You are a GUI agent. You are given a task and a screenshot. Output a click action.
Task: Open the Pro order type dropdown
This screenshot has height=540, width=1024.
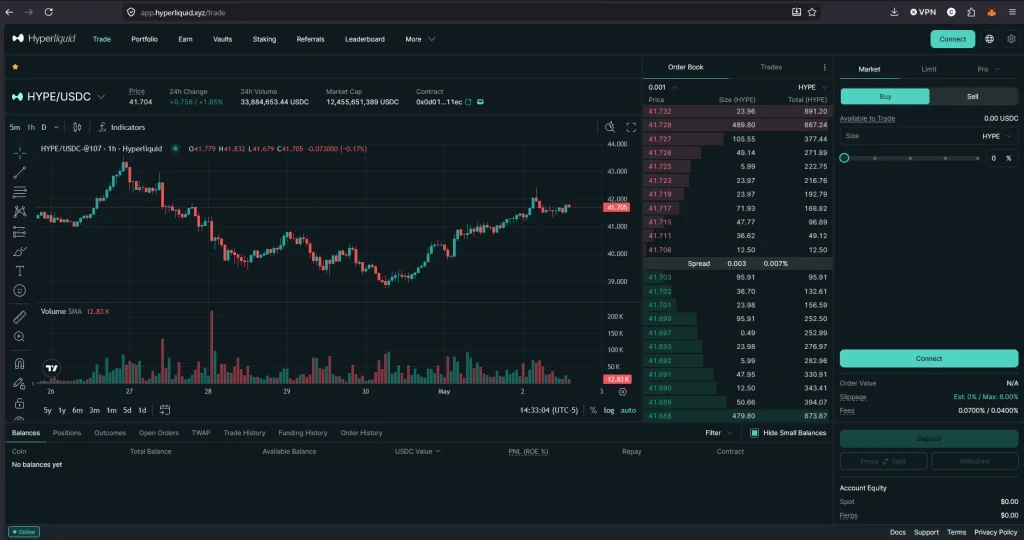[988, 69]
